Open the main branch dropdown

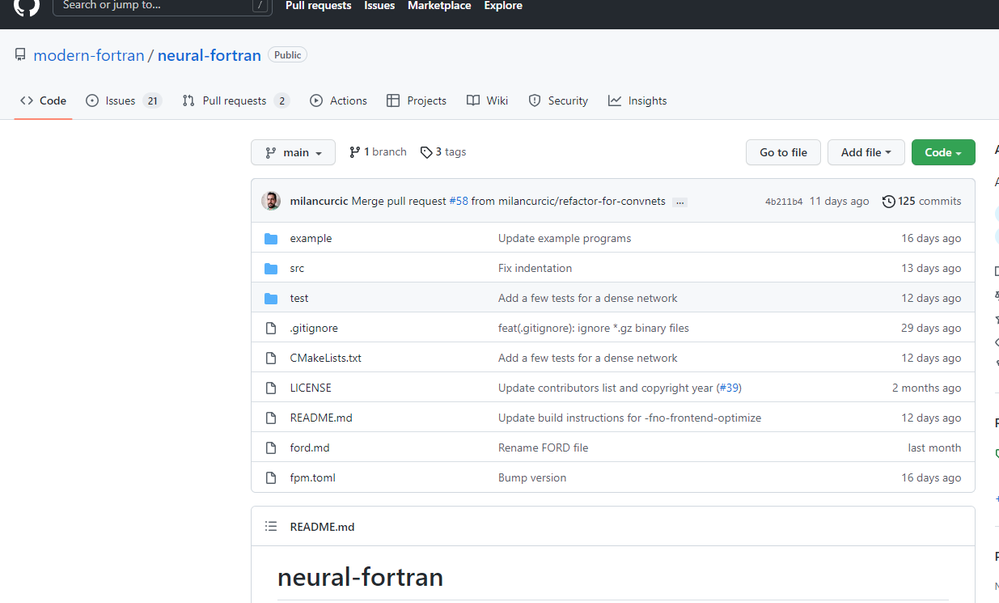[x=293, y=152]
